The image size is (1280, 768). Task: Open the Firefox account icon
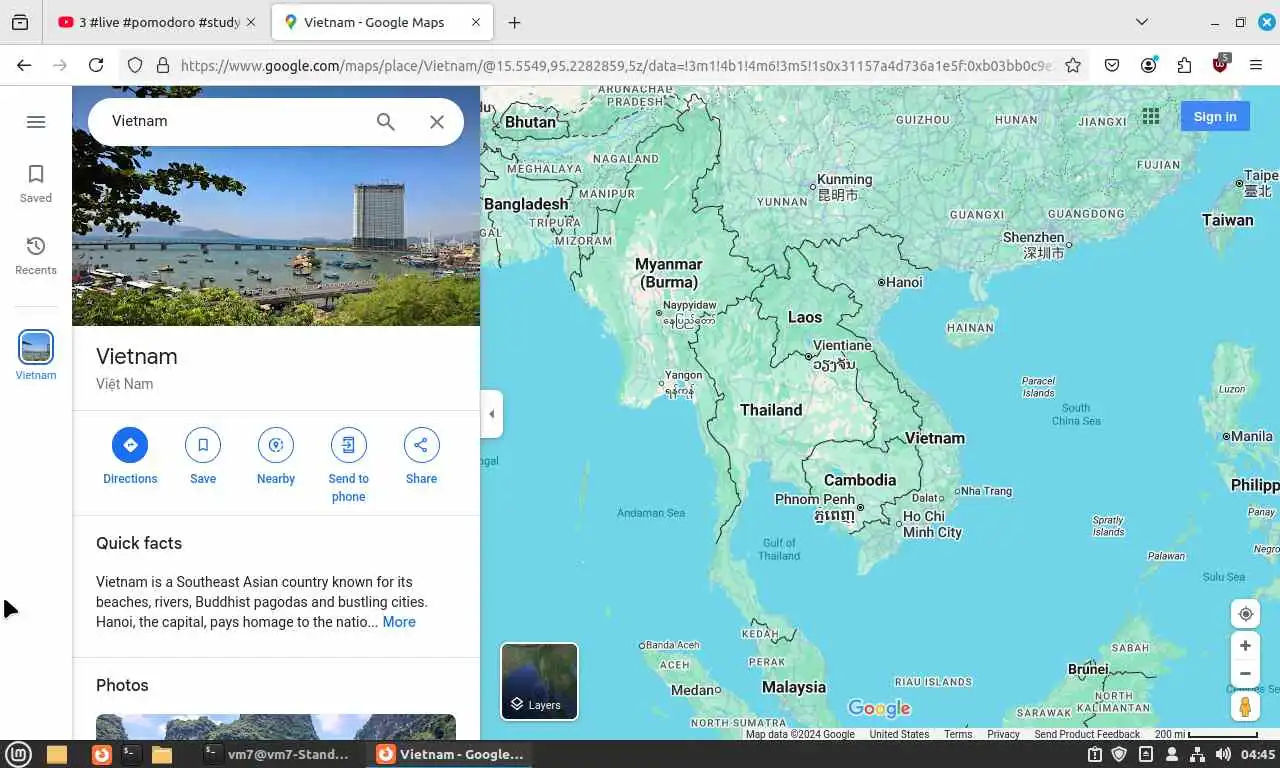tap(1148, 65)
